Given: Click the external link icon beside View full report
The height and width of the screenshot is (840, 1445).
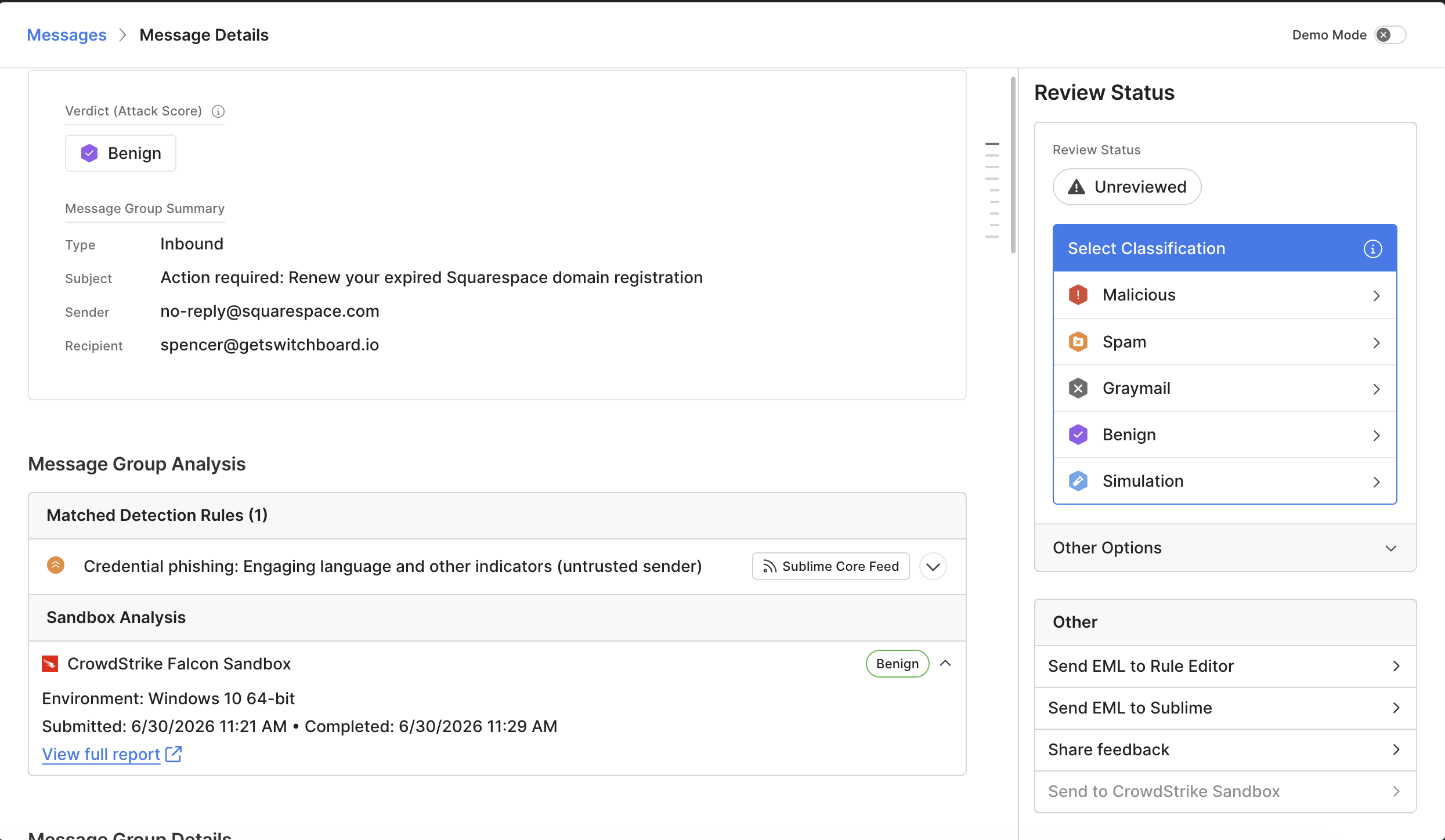Looking at the screenshot, I should point(174,754).
